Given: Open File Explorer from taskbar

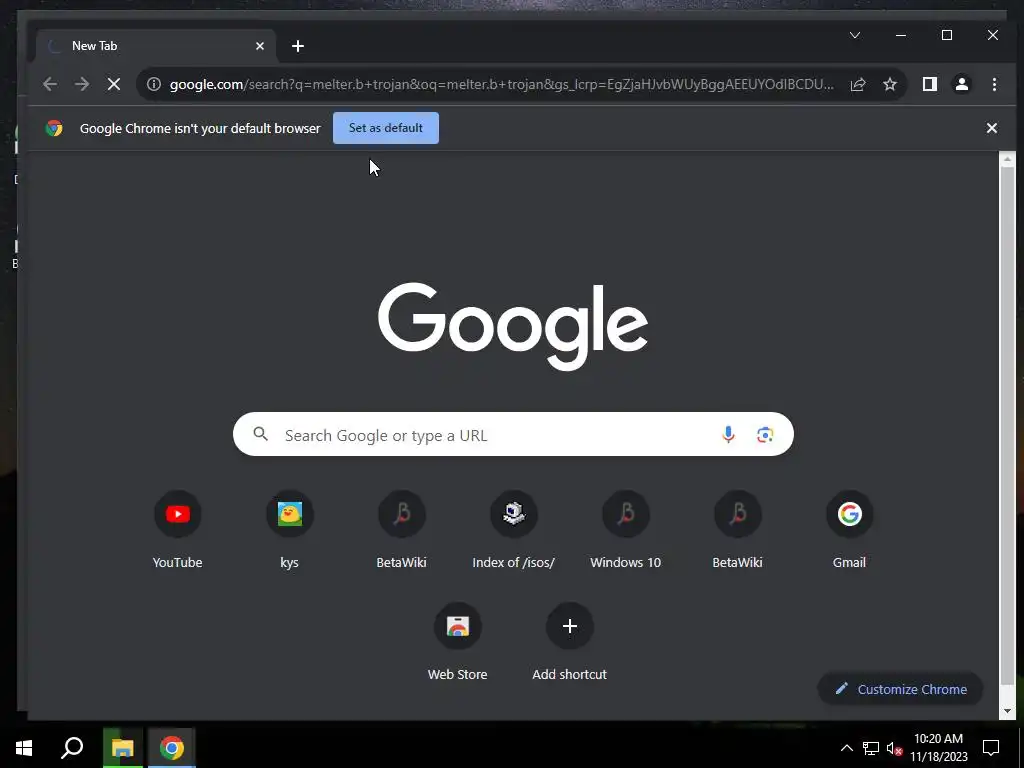Looking at the screenshot, I should tap(122, 748).
